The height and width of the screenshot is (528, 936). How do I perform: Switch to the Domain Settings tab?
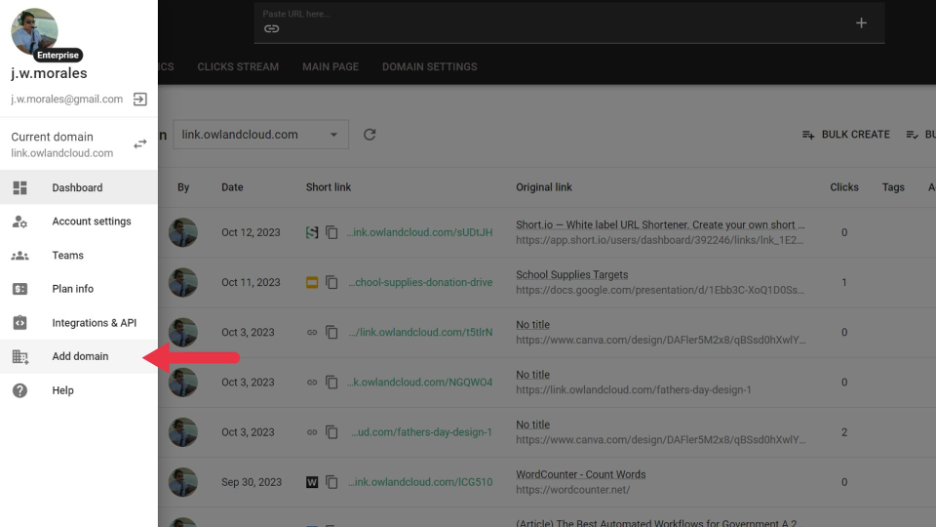pyautogui.click(x=429, y=67)
